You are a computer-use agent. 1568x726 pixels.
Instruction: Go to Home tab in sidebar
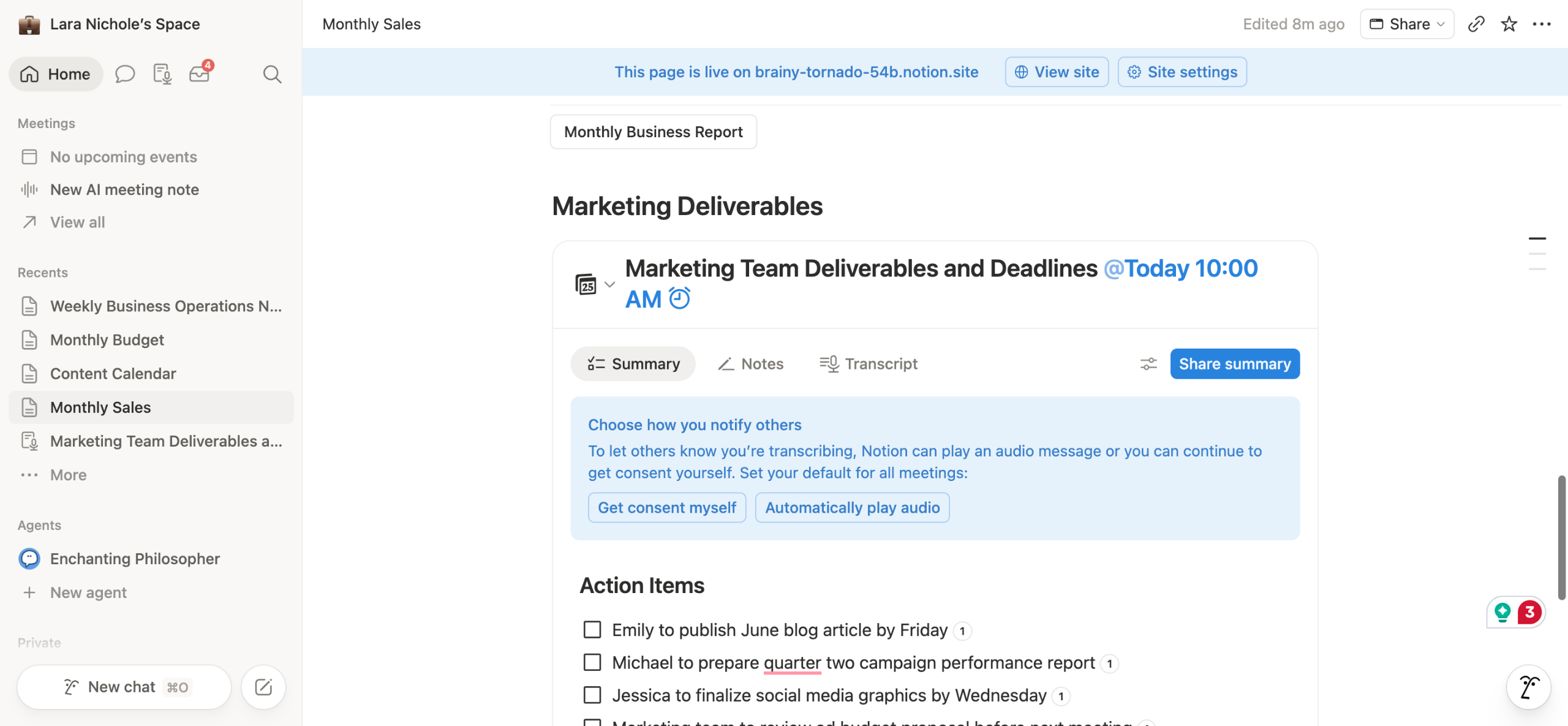click(x=56, y=74)
